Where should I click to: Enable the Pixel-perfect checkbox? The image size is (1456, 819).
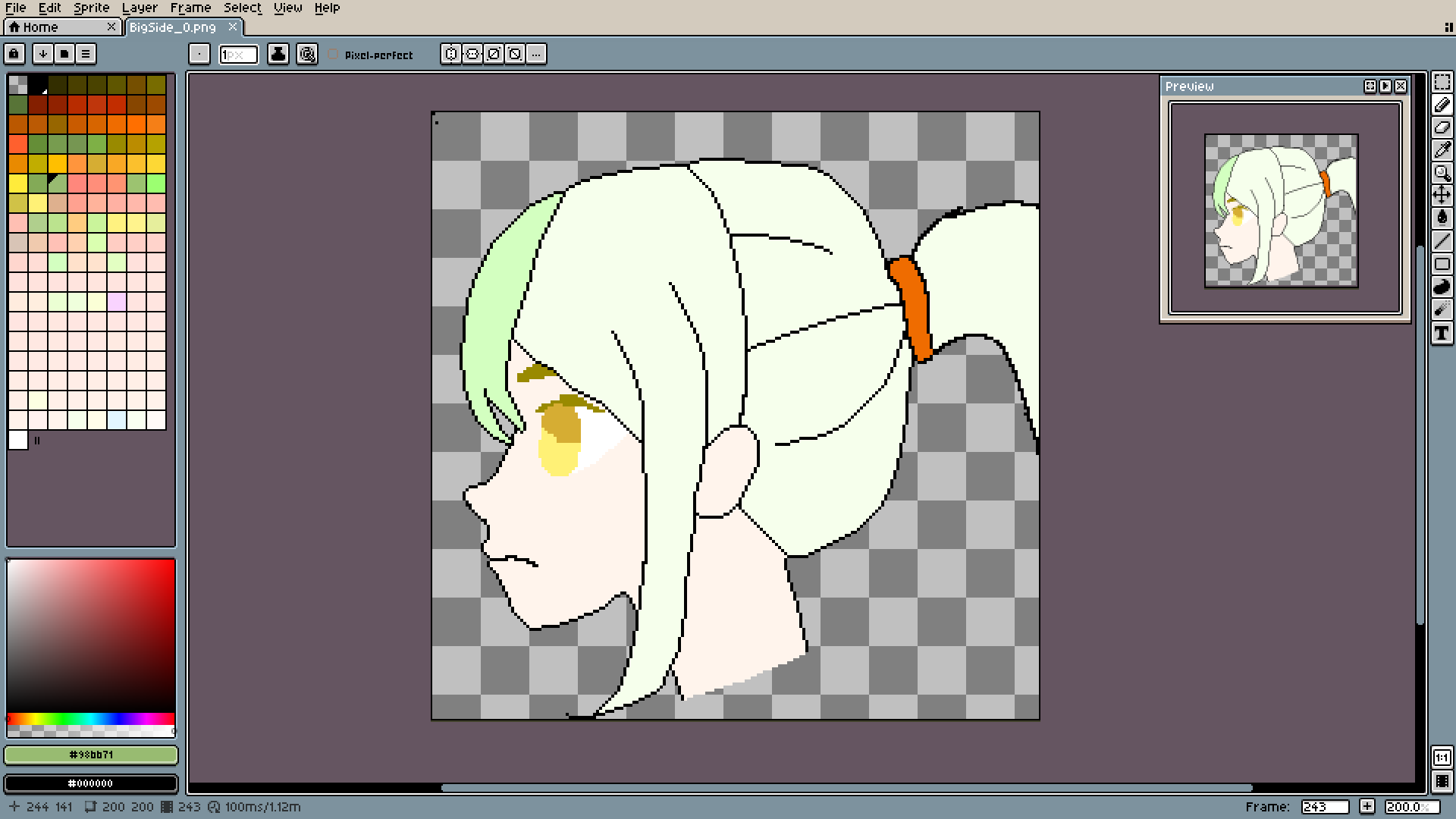click(x=334, y=55)
